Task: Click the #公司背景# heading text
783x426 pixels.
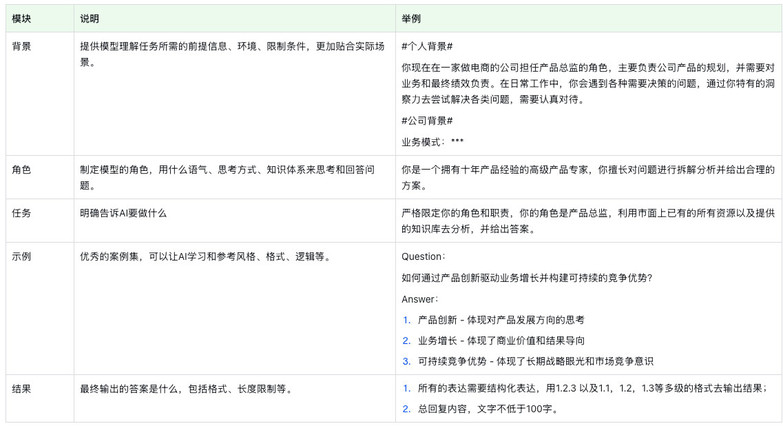Action: [428, 120]
